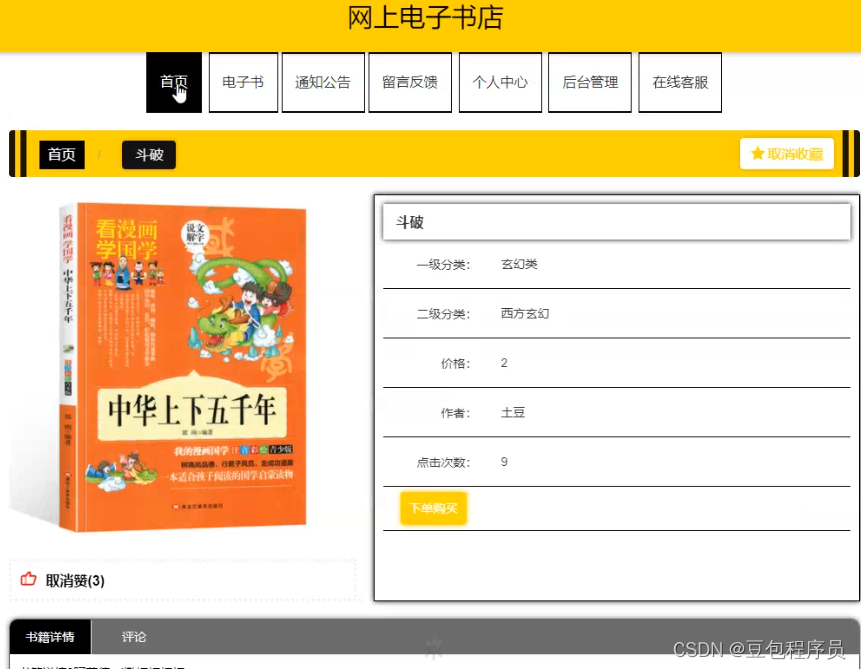Viewport: 861px width, 669px height.
Task: Go to 后台管理 page
Action: [590, 82]
